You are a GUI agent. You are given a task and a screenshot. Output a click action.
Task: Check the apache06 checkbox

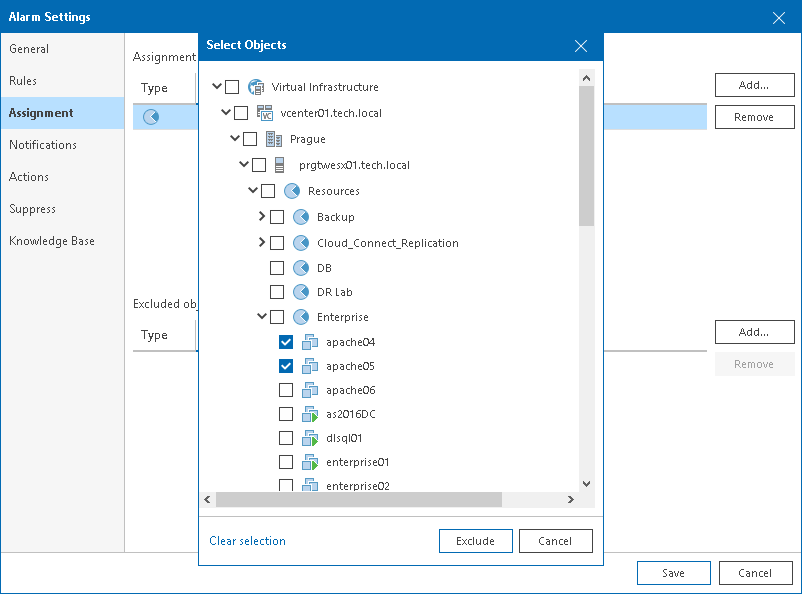286,390
